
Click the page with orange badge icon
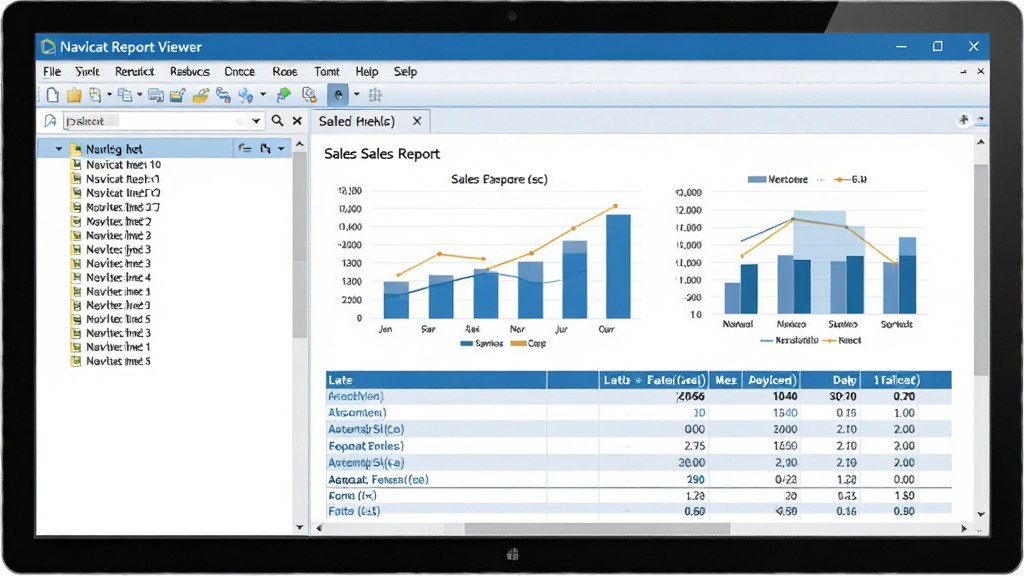(x=309, y=95)
